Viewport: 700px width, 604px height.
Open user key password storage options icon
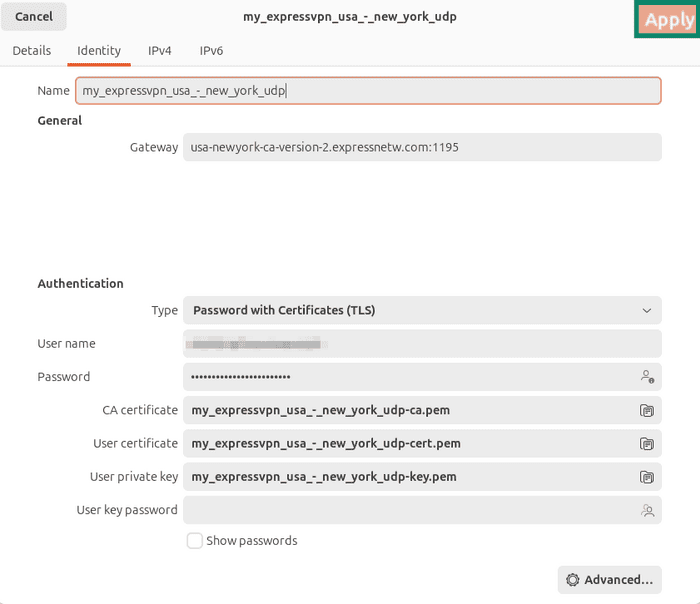[x=647, y=510]
